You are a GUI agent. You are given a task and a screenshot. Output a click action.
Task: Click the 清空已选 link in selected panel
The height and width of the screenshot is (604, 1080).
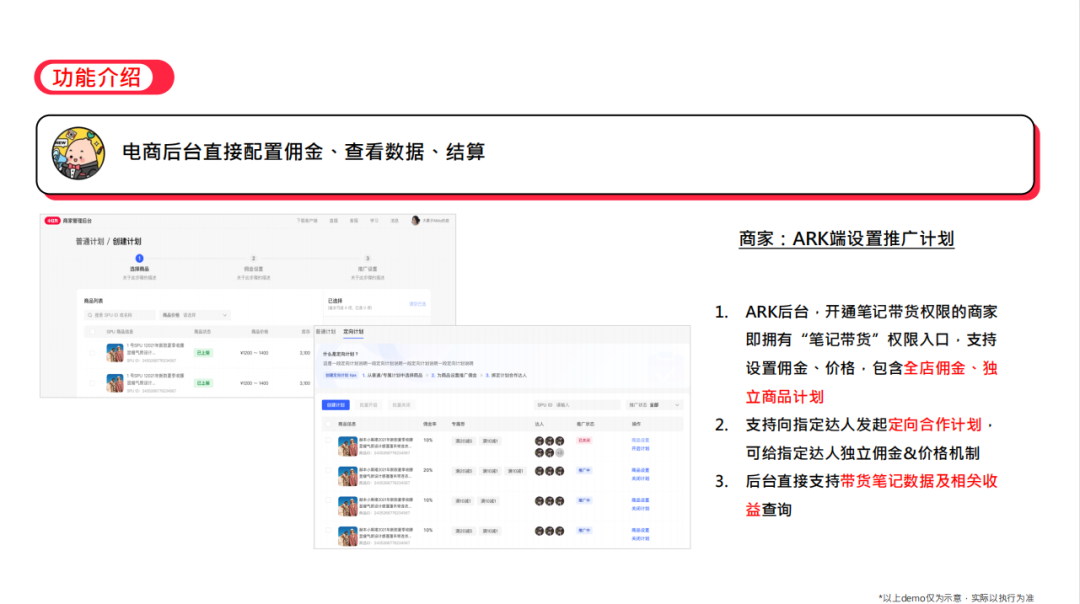click(x=417, y=303)
